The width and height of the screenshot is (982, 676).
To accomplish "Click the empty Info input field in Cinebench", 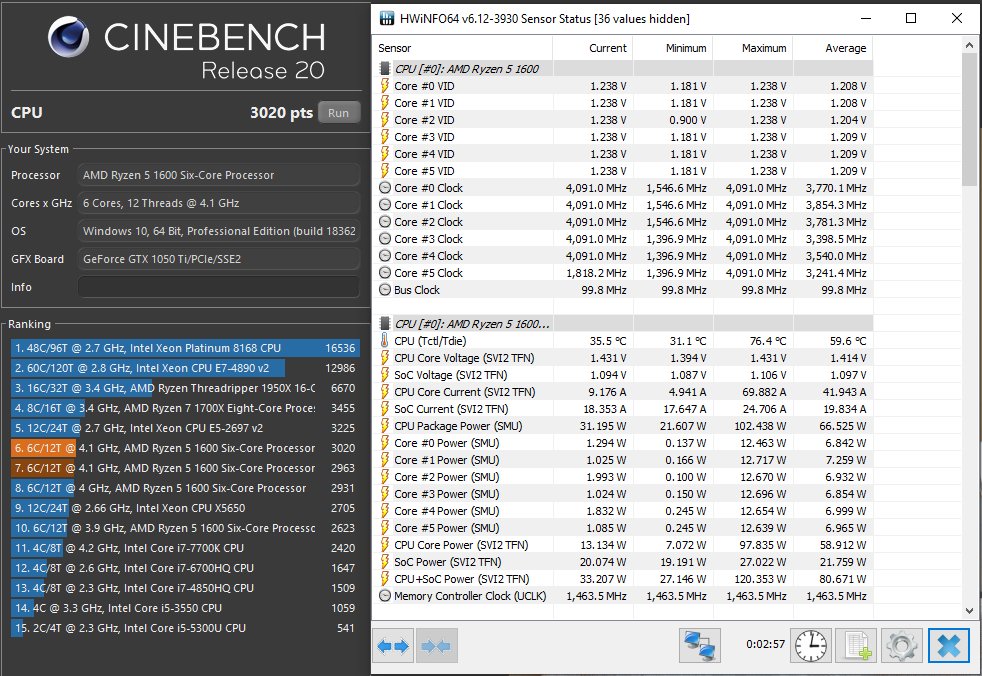I will coord(219,287).
